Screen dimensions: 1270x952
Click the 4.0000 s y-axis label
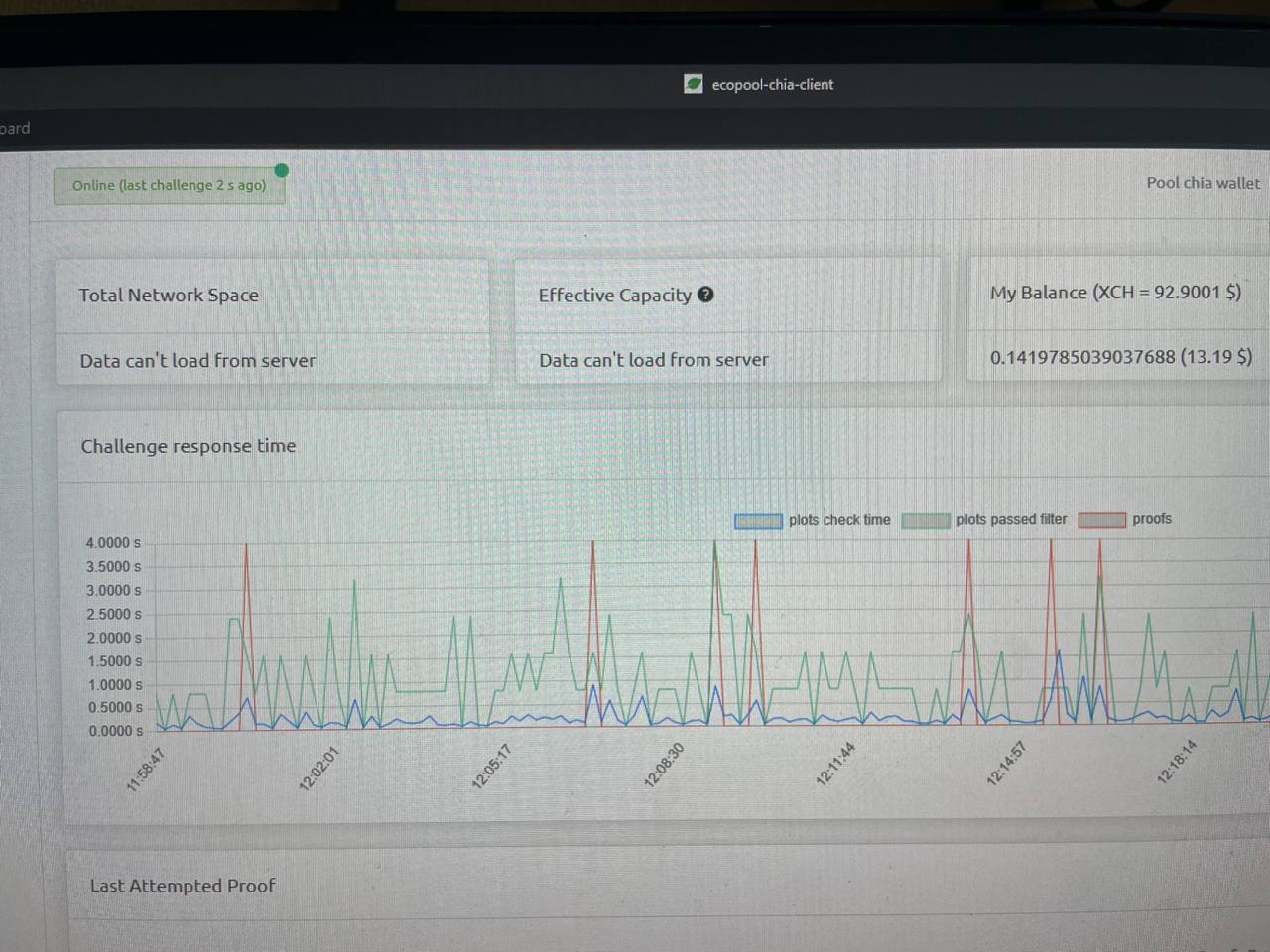pos(113,543)
